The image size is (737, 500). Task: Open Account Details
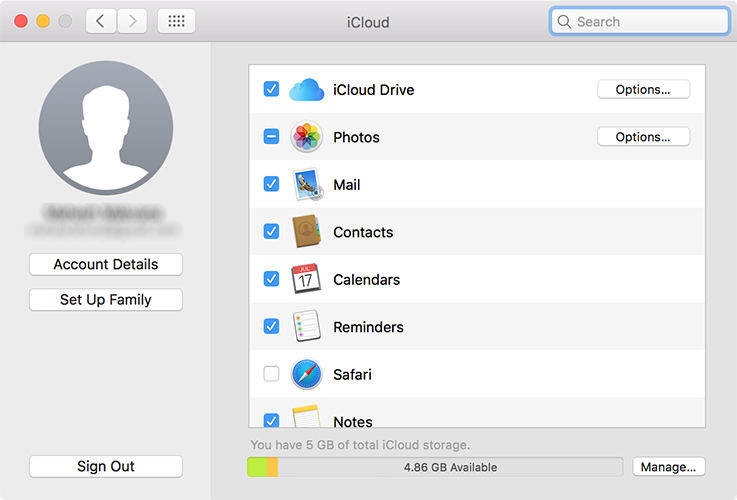(x=106, y=264)
